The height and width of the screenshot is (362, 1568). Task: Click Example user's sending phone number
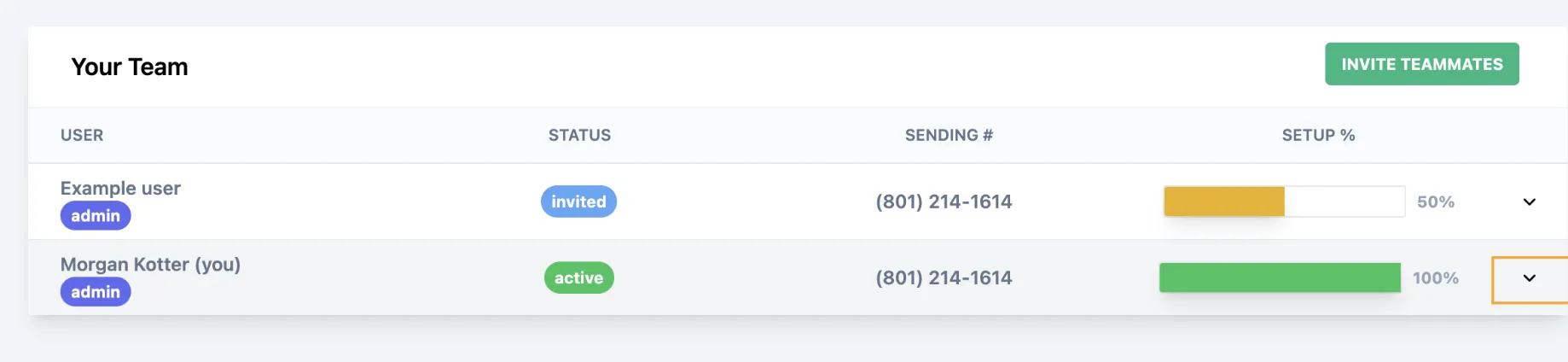click(x=944, y=201)
